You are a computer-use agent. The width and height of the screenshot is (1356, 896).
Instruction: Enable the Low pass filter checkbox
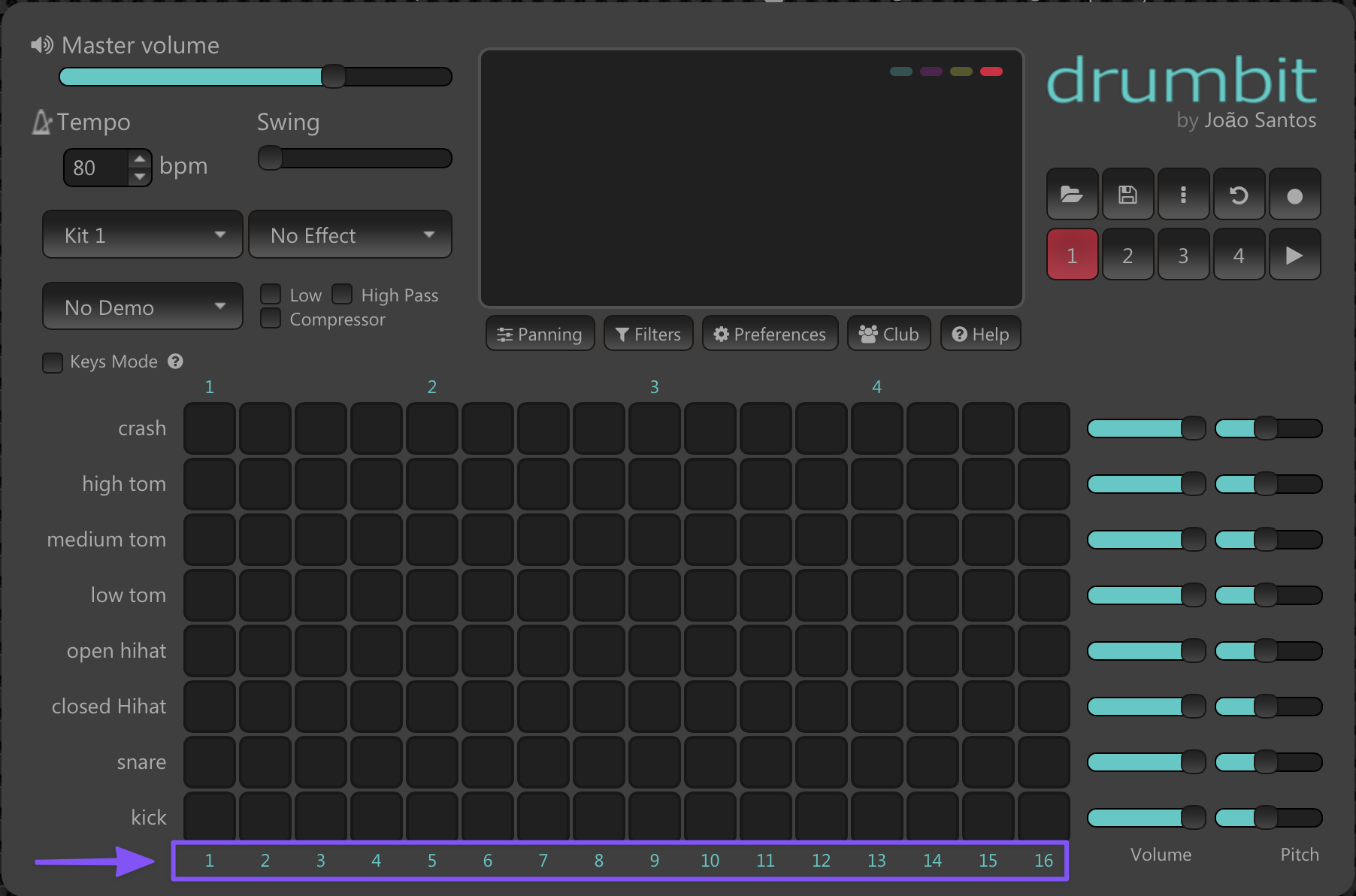271,294
